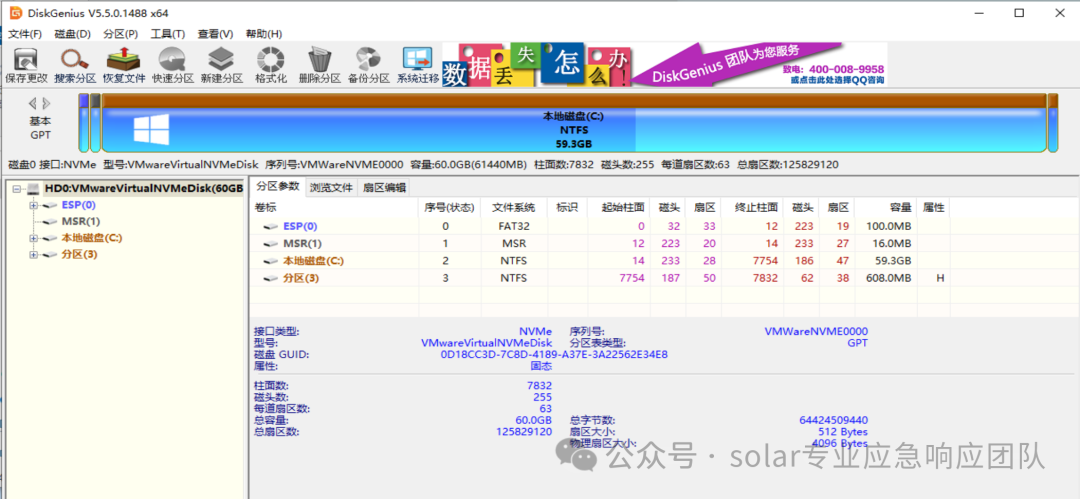Screen dimensions: 1080x499
Task: Click the 新建分区 (New Partition) icon
Action: pyautogui.click(x=221, y=63)
